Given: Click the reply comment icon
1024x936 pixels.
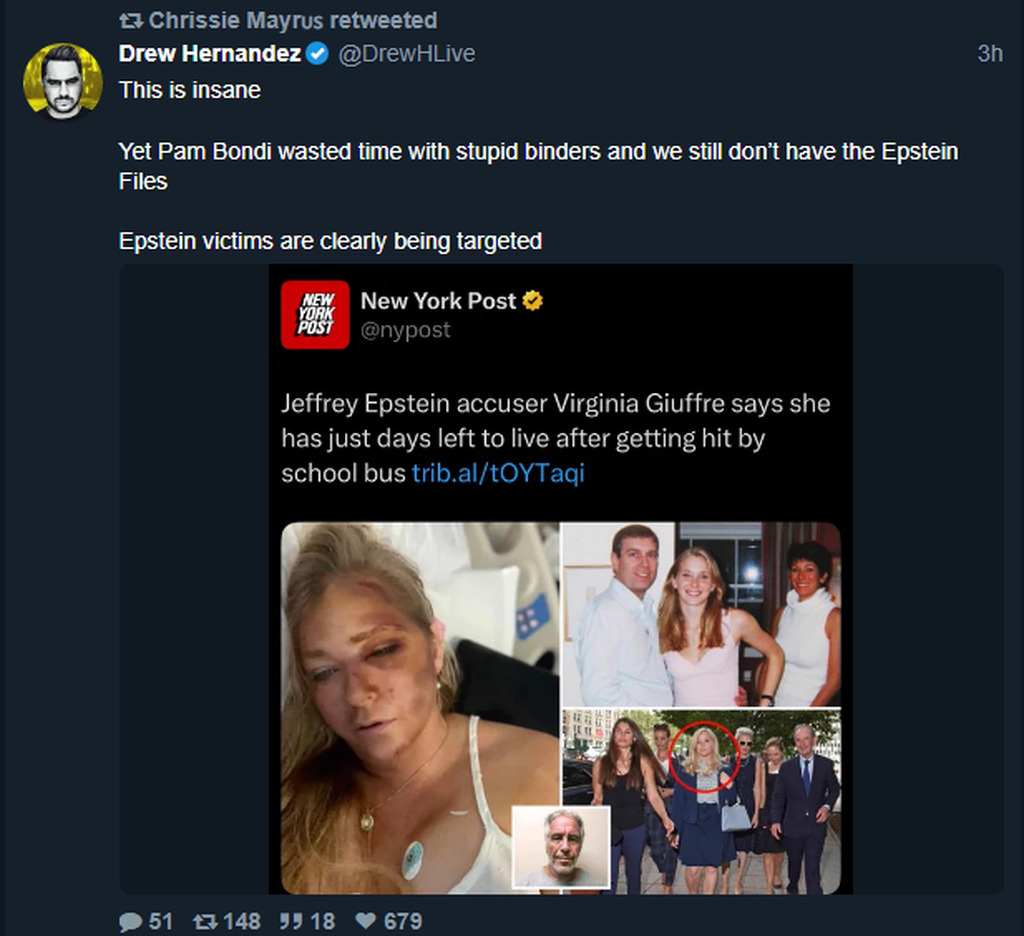Looking at the screenshot, I should 131,921.
